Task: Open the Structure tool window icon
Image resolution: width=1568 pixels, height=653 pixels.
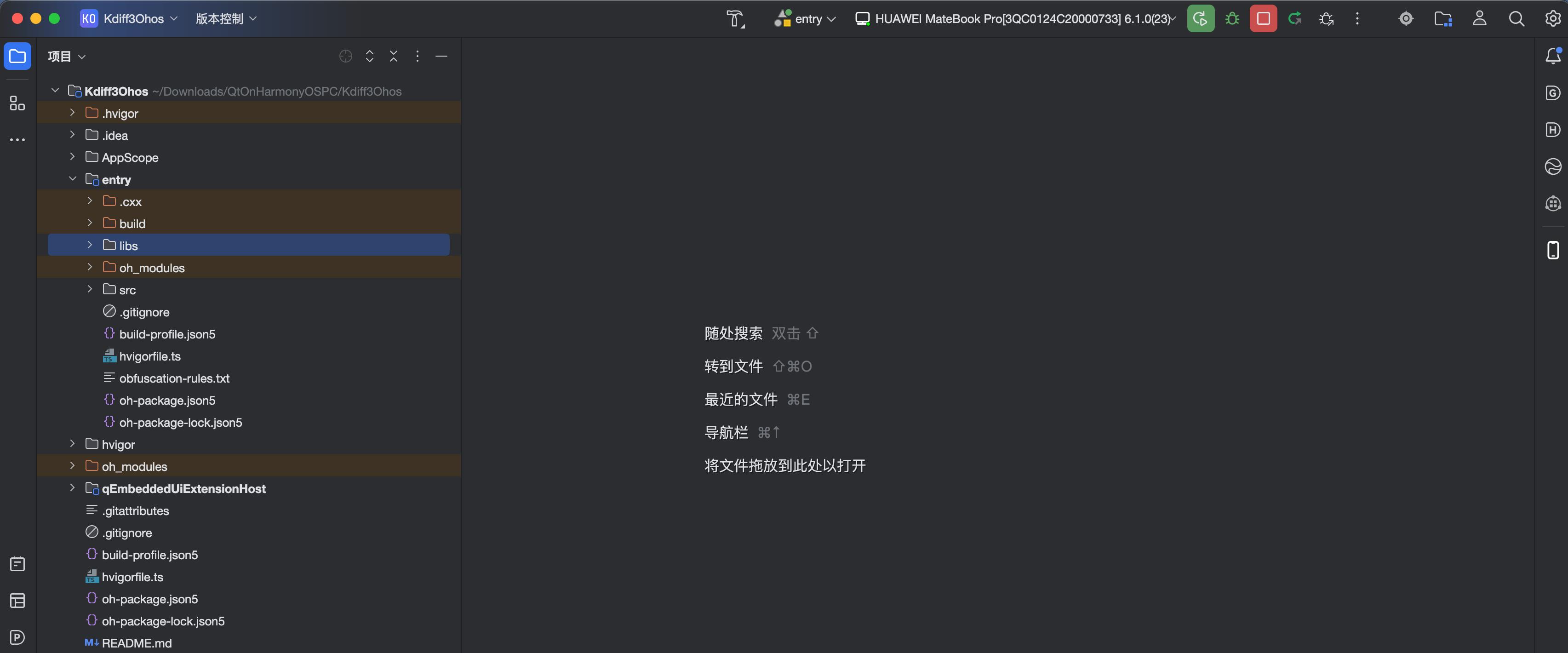Action: coord(17,103)
